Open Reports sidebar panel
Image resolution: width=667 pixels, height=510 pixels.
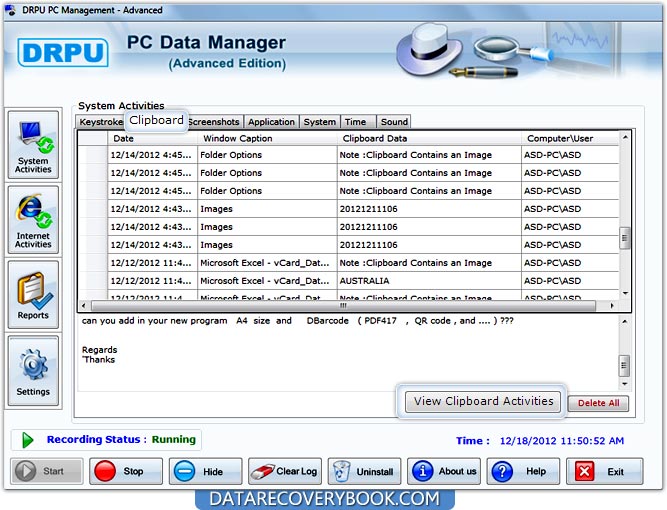pyautogui.click(x=33, y=295)
